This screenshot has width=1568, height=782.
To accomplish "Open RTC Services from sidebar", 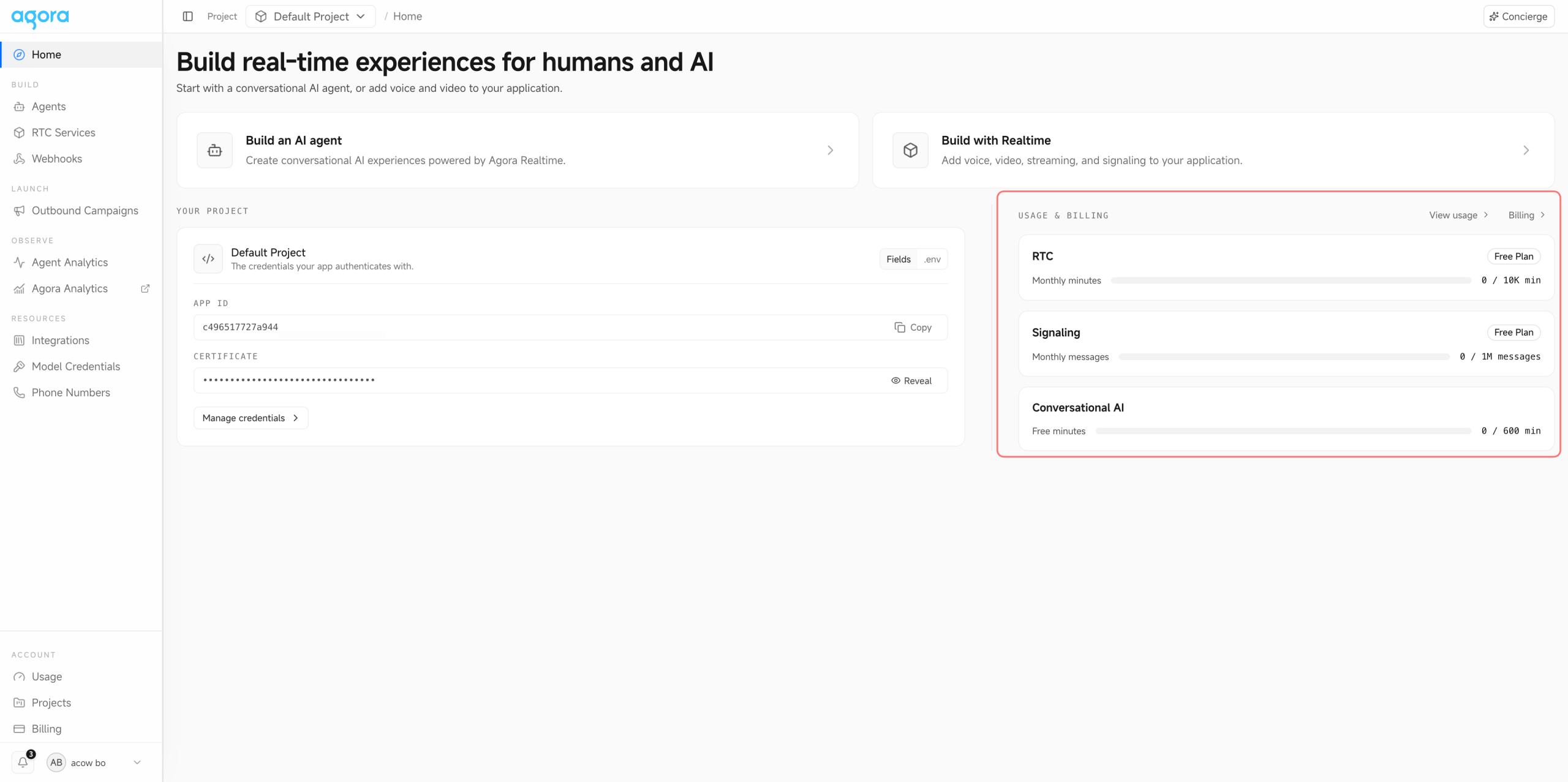I will click(x=81, y=133).
